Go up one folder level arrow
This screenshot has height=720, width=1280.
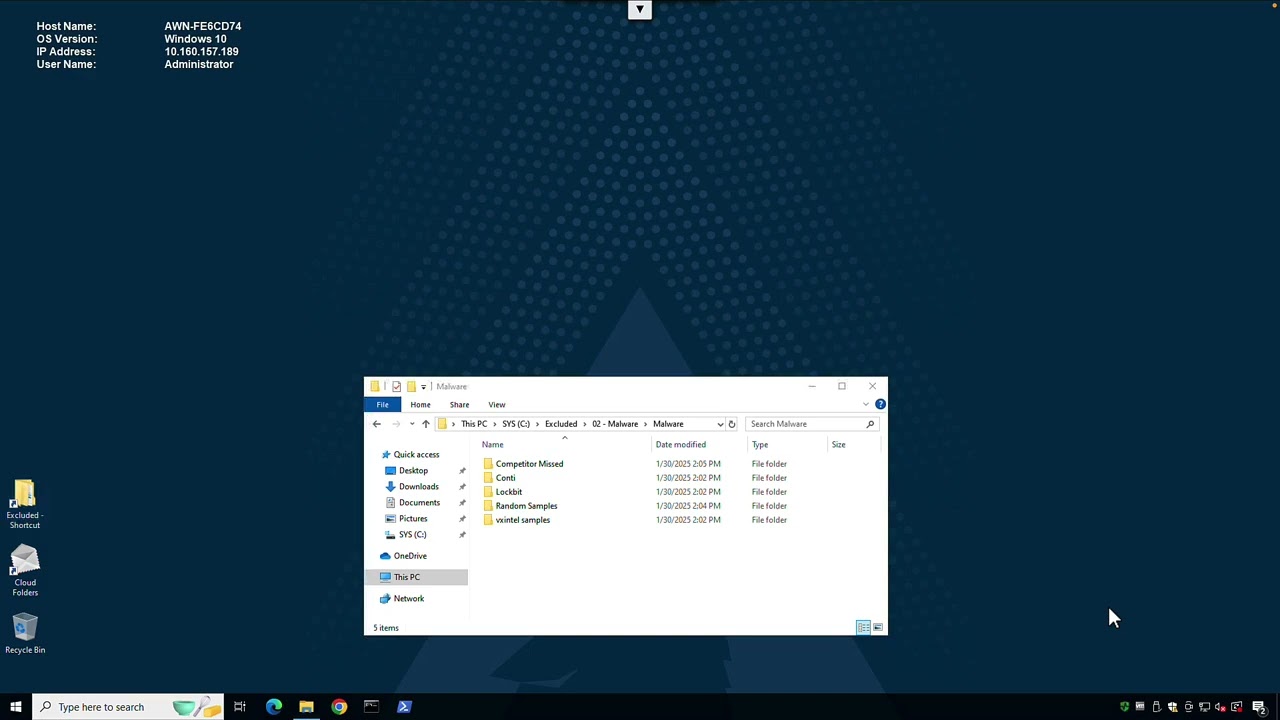click(x=425, y=424)
